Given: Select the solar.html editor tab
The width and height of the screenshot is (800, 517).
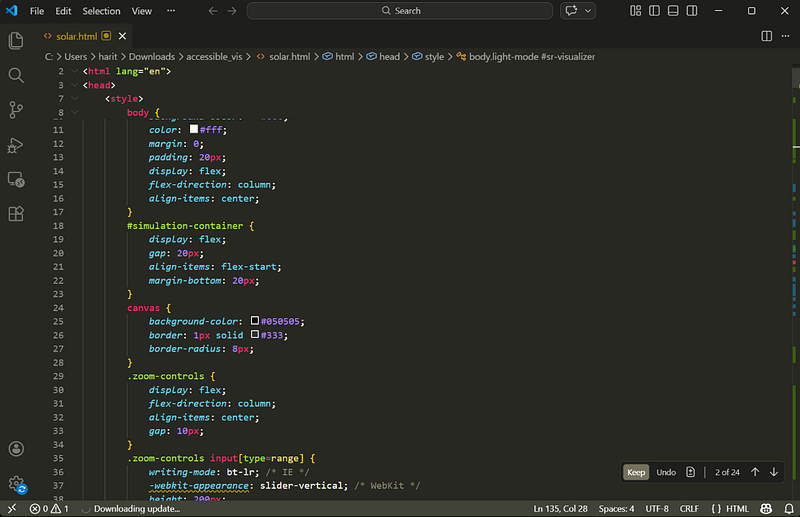Looking at the screenshot, I should (x=85, y=36).
